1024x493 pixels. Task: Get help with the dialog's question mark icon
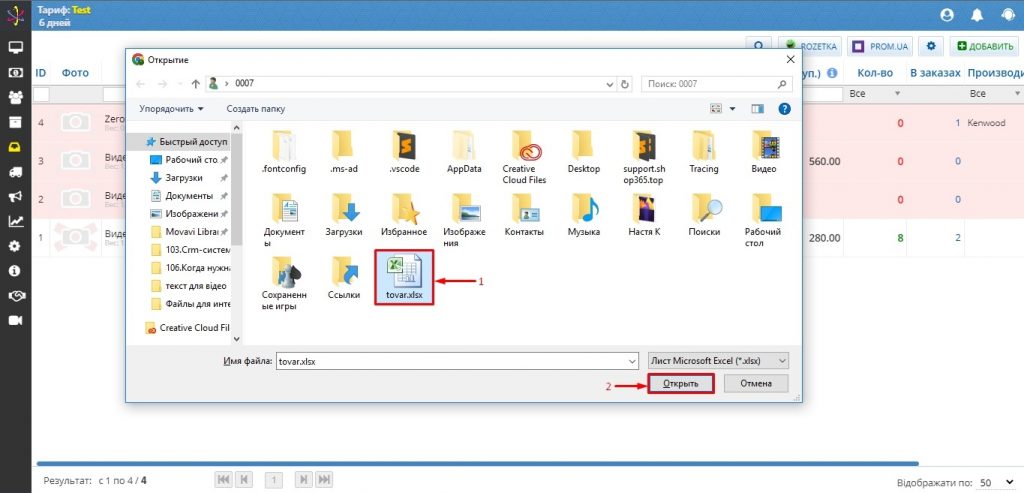[785, 108]
